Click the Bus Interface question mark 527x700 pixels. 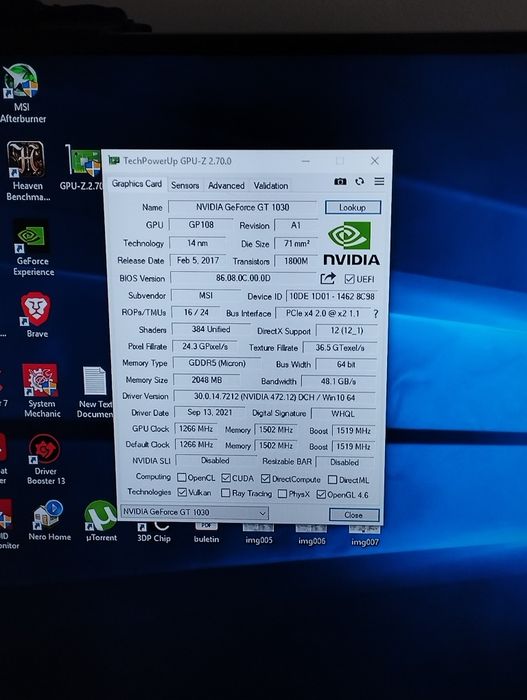coord(376,314)
